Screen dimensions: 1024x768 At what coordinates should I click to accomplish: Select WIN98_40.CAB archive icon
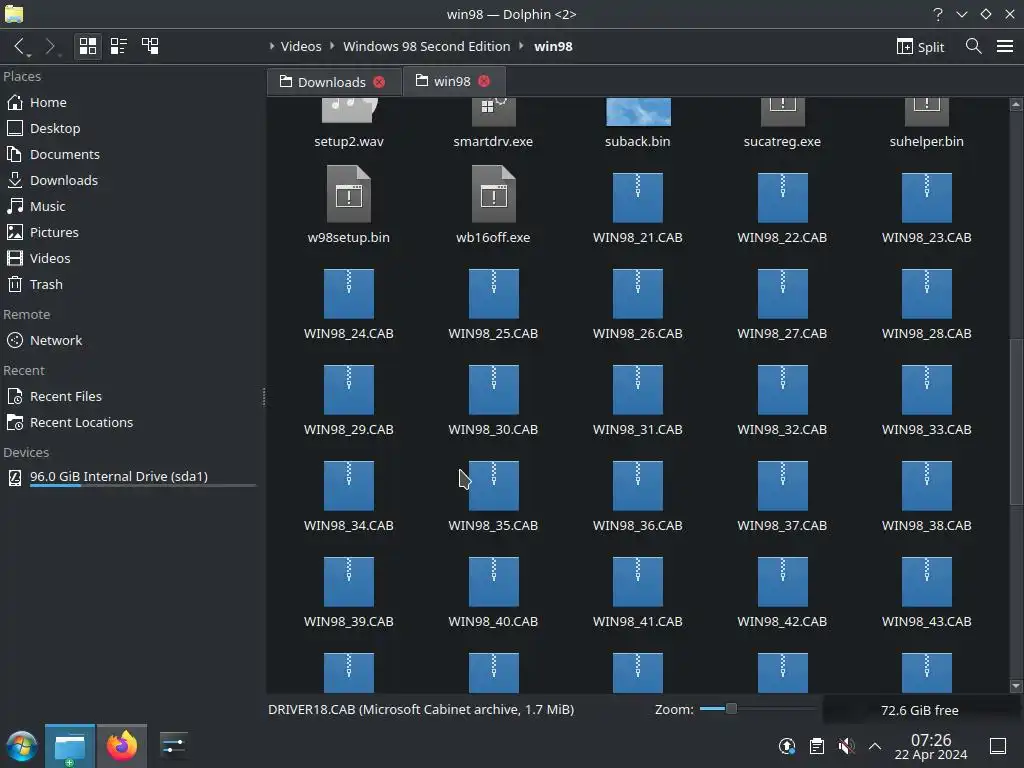pyautogui.click(x=494, y=581)
